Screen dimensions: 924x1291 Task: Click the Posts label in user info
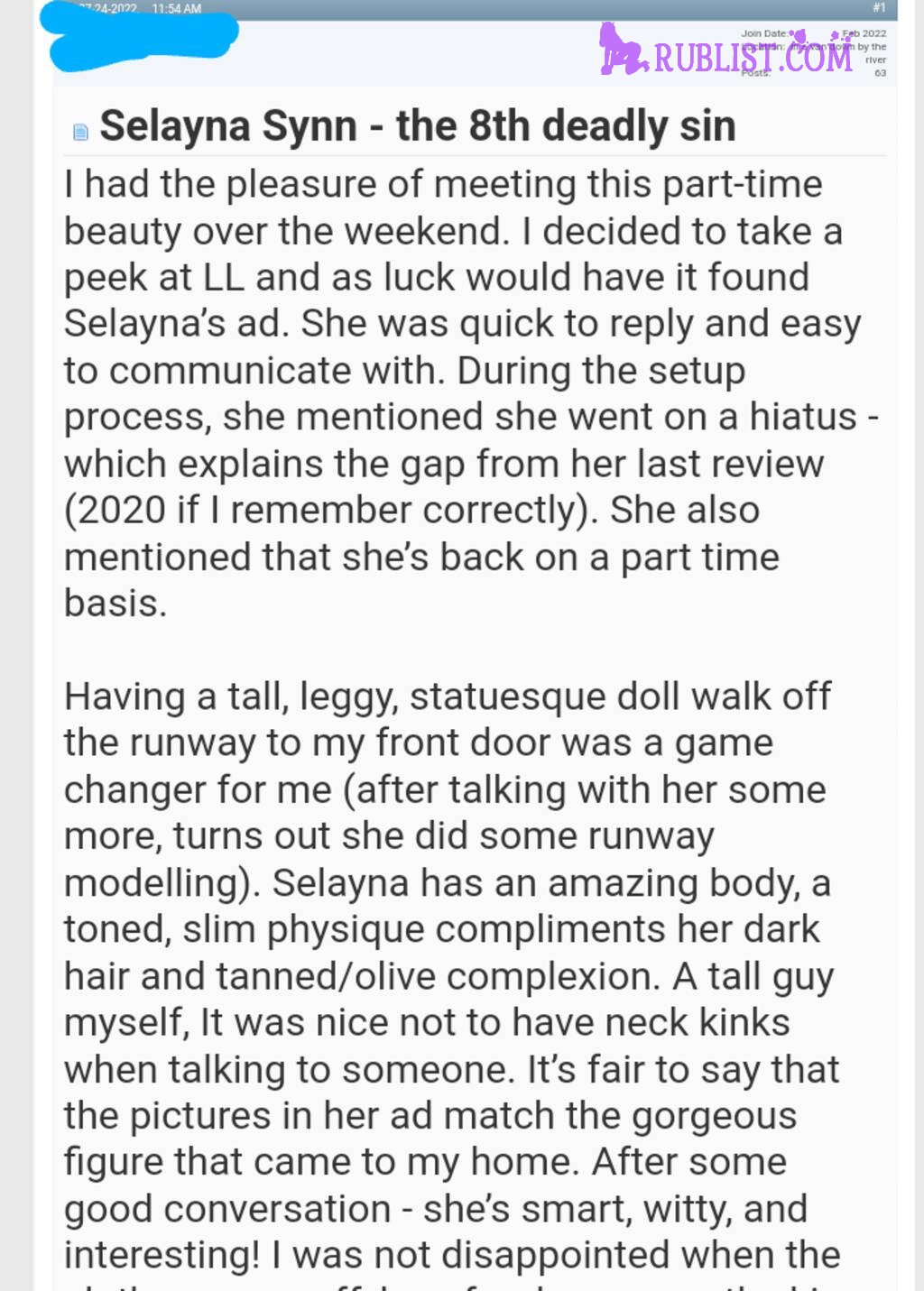(x=756, y=73)
